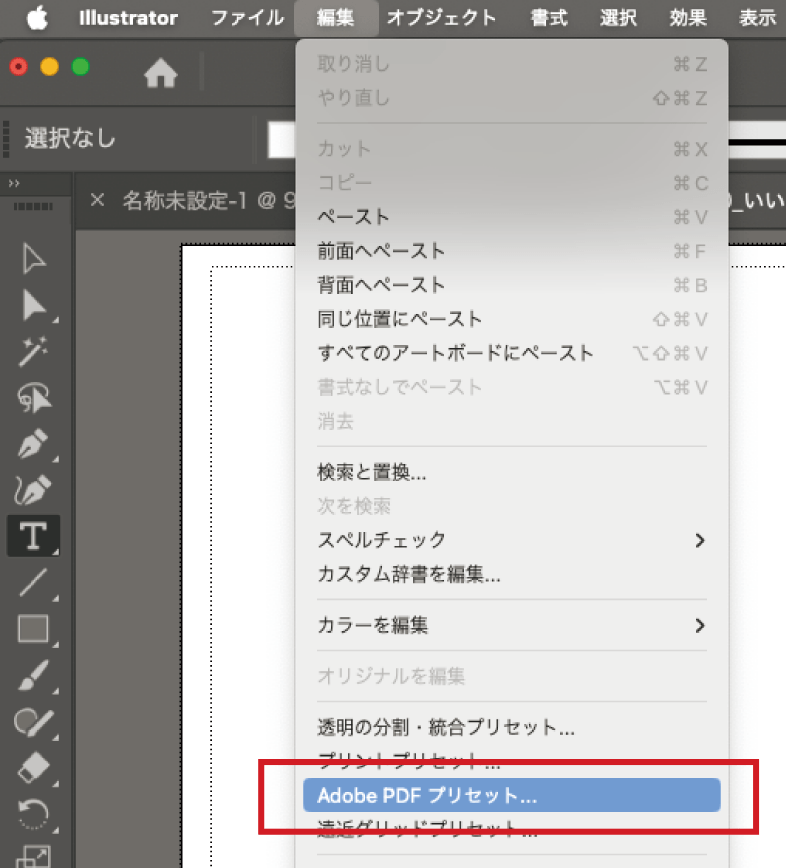Choose 遠近グリッドプリセット... menu item
The image size is (786, 868).
point(512,829)
